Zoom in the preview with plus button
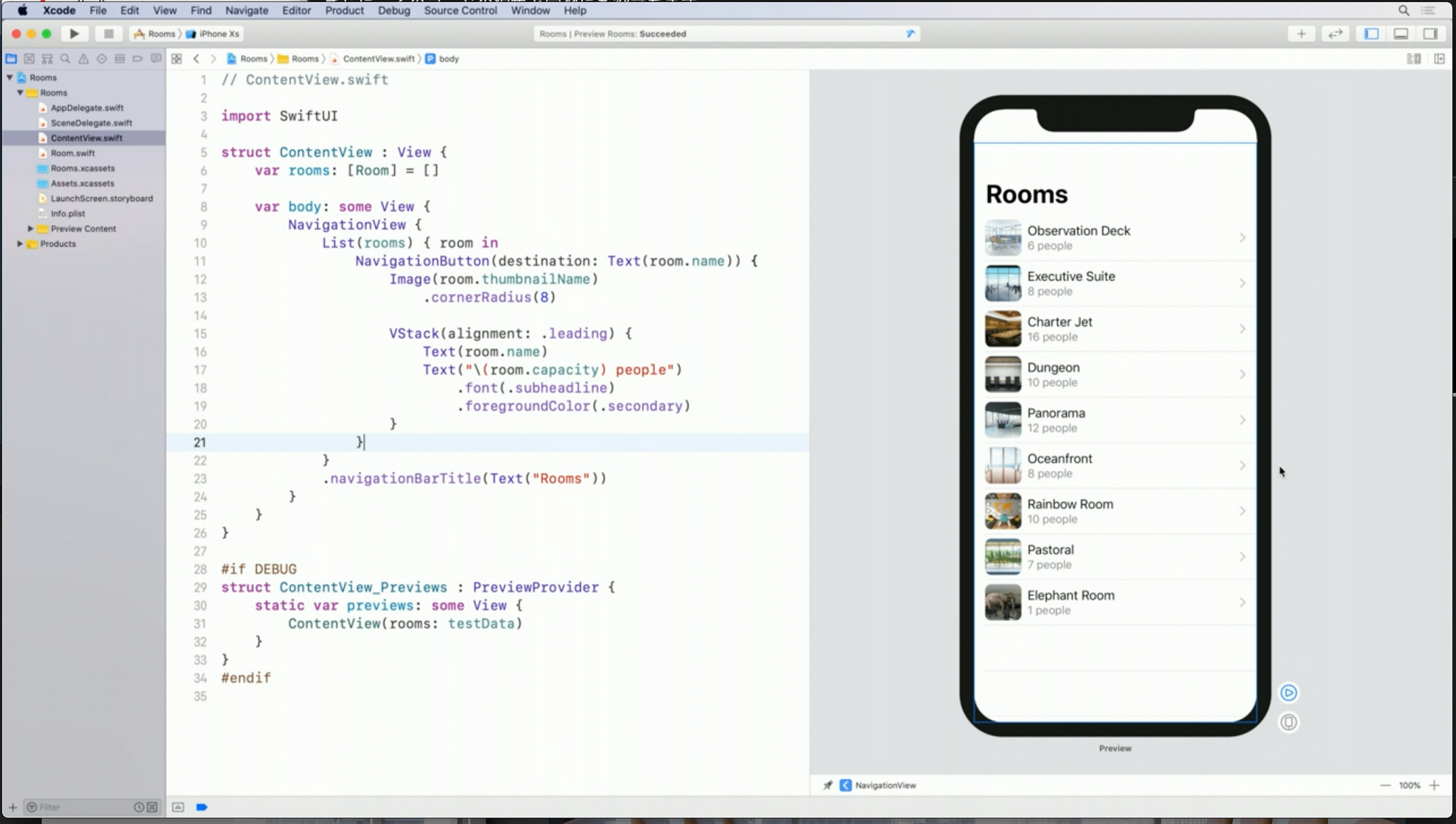1456x824 pixels. point(1434,785)
